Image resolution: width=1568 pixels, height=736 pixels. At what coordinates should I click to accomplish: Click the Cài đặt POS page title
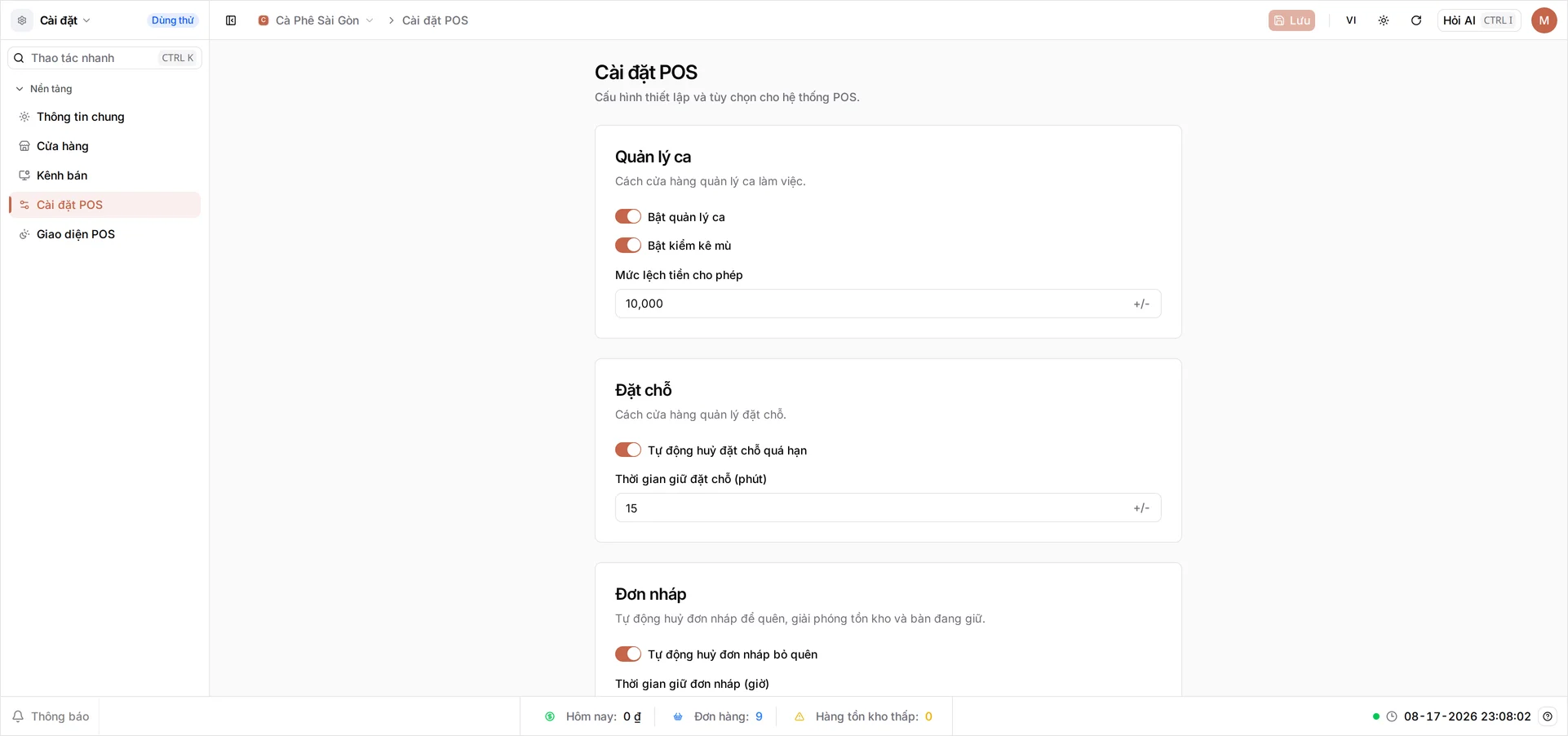click(x=646, y=73)
